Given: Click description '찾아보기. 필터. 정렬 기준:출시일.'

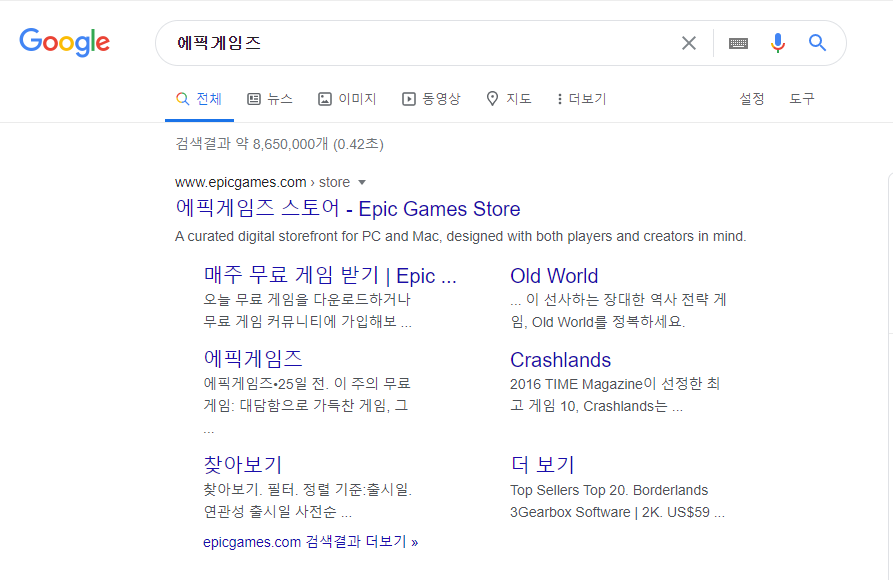Looking at the screenshot, I should (x=308, y=490).
